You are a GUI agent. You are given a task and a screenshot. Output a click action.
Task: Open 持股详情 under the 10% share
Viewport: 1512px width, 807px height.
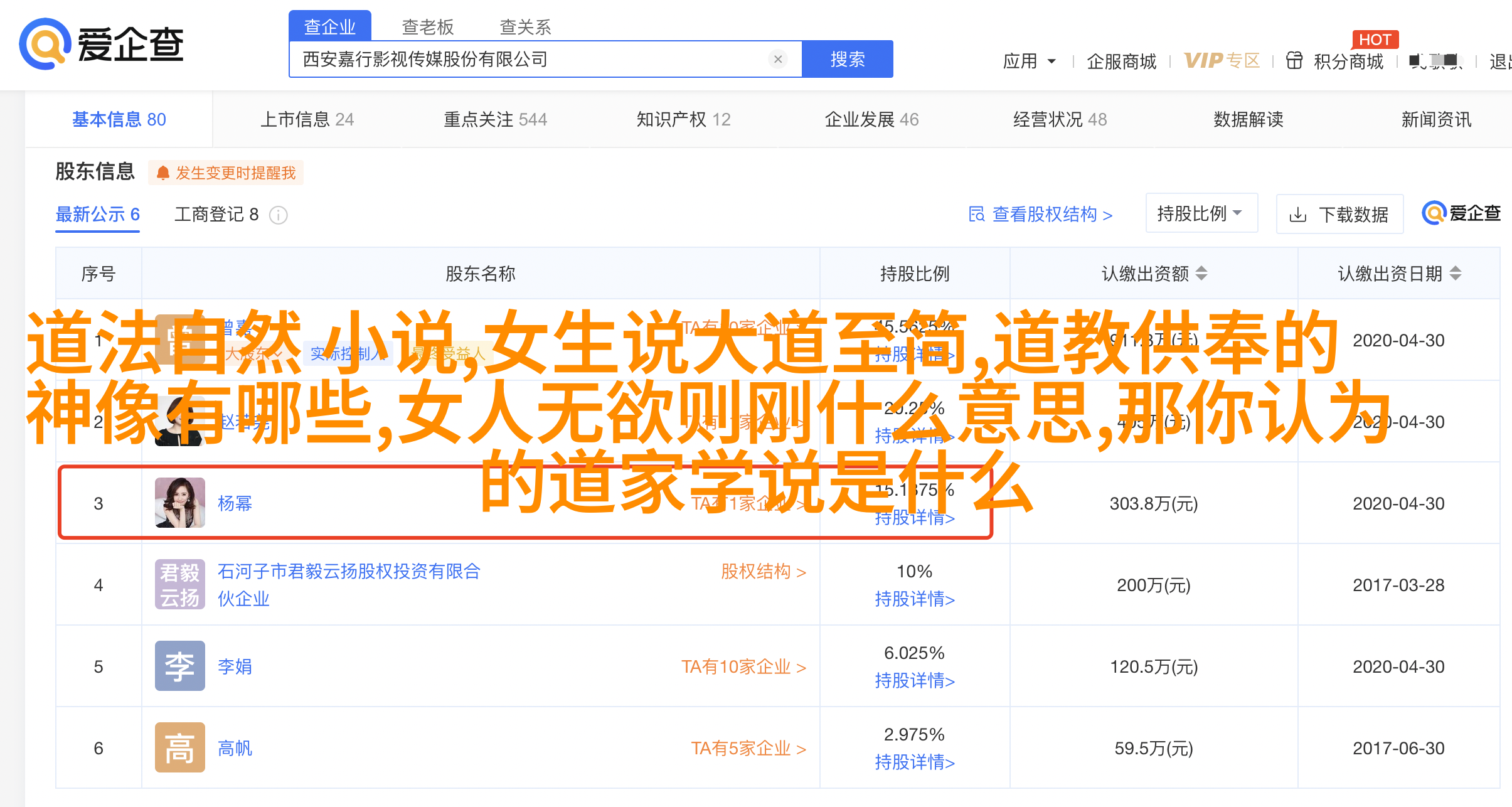[915, 599]
